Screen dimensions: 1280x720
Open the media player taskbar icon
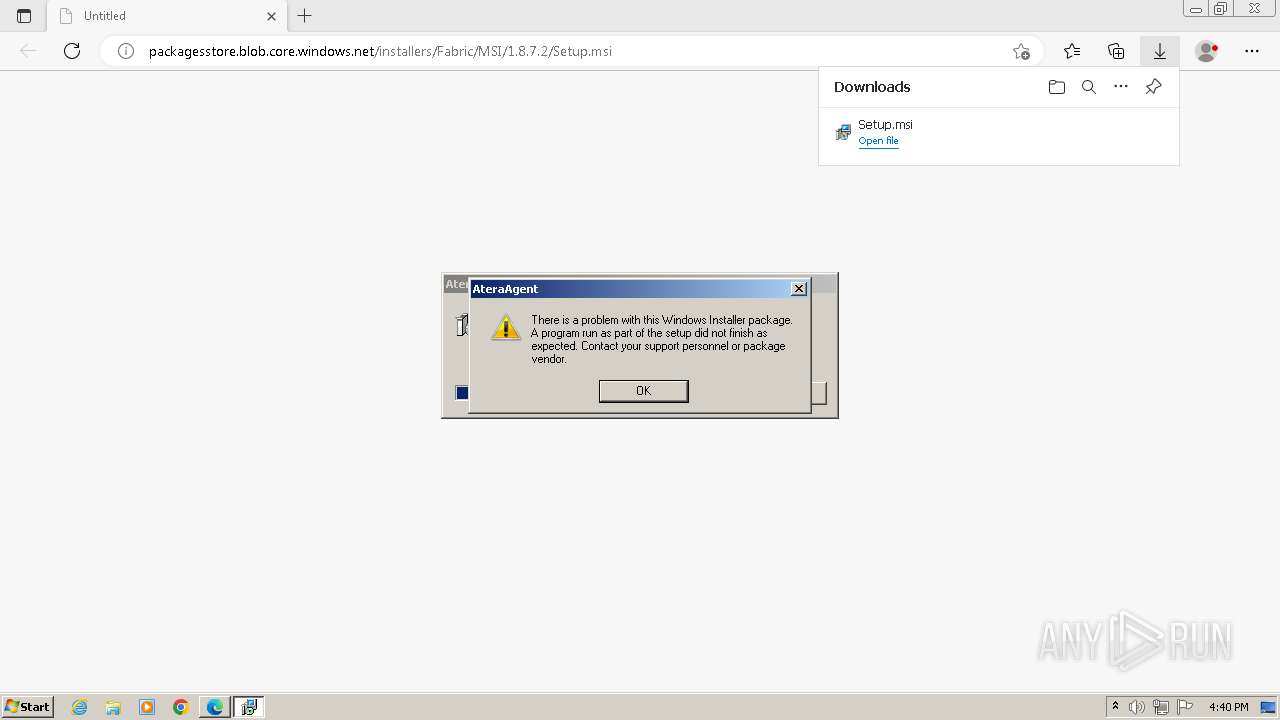pos(147,707)
